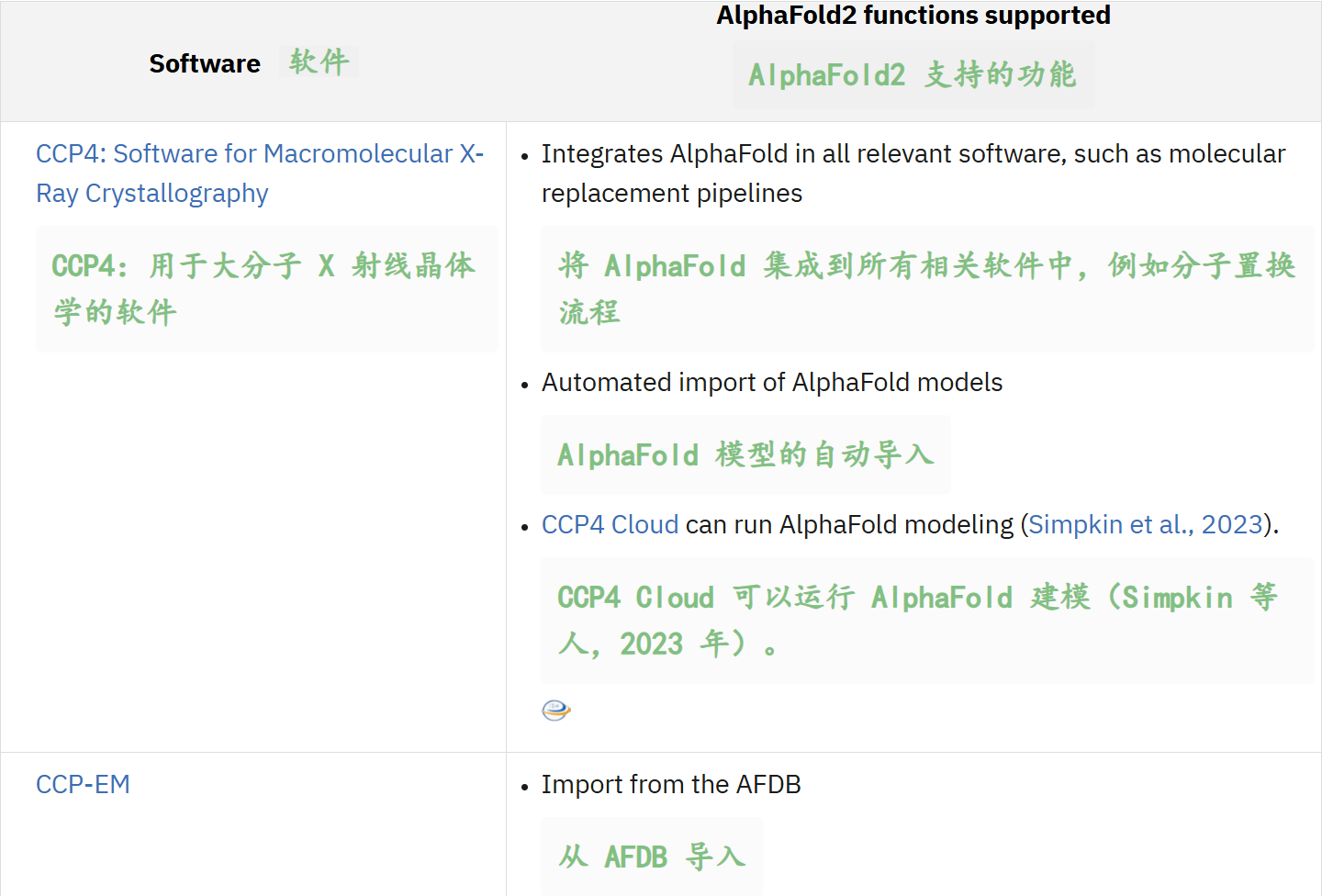Image resolution: width=1322 pixels, height=896 pixels.
Task: Click the "AlphaFold2 functions supported" header
Action: click(x=913, y=16)
